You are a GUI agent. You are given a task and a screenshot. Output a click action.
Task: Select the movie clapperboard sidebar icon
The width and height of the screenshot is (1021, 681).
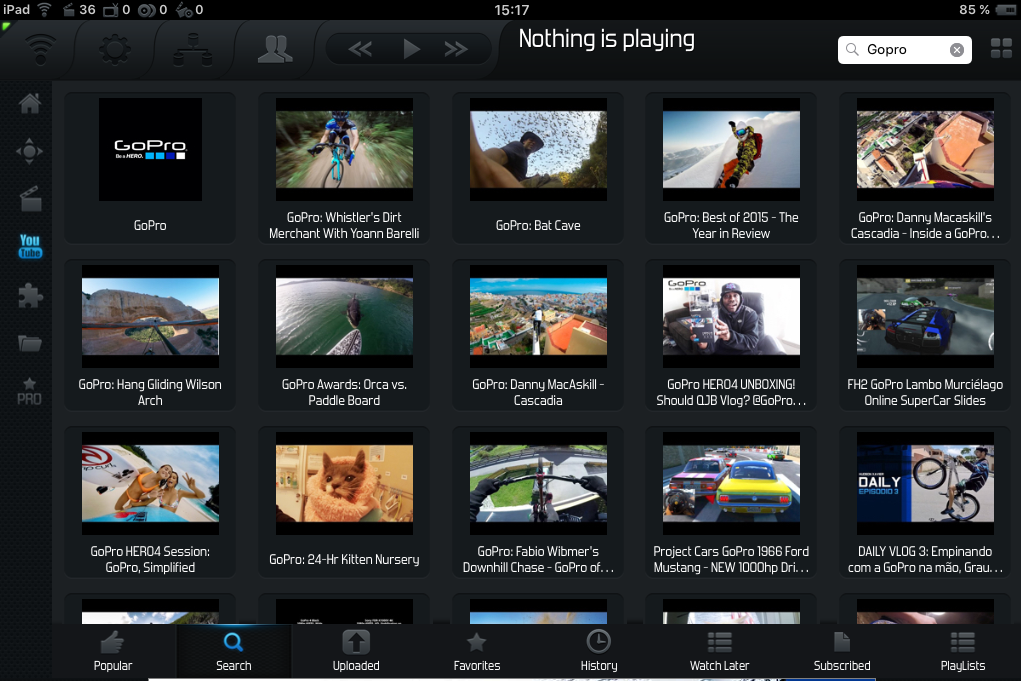(x=30, y=199)
